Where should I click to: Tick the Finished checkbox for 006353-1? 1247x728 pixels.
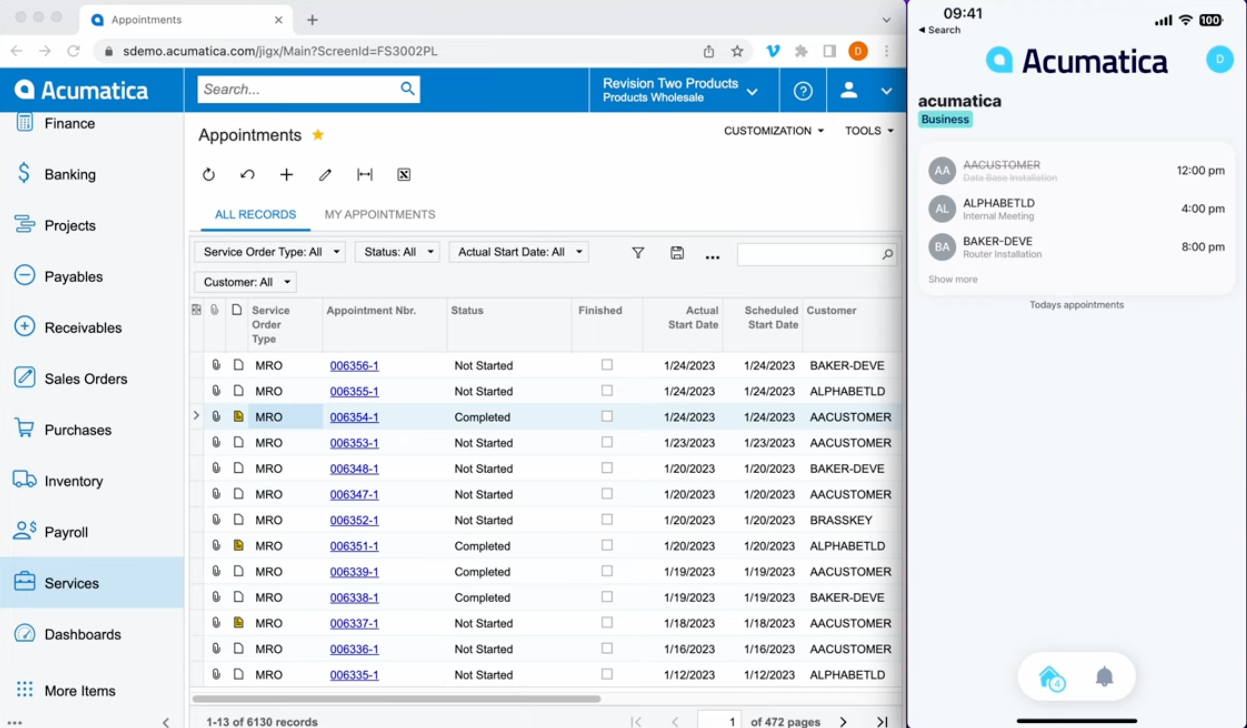point(607,442)
